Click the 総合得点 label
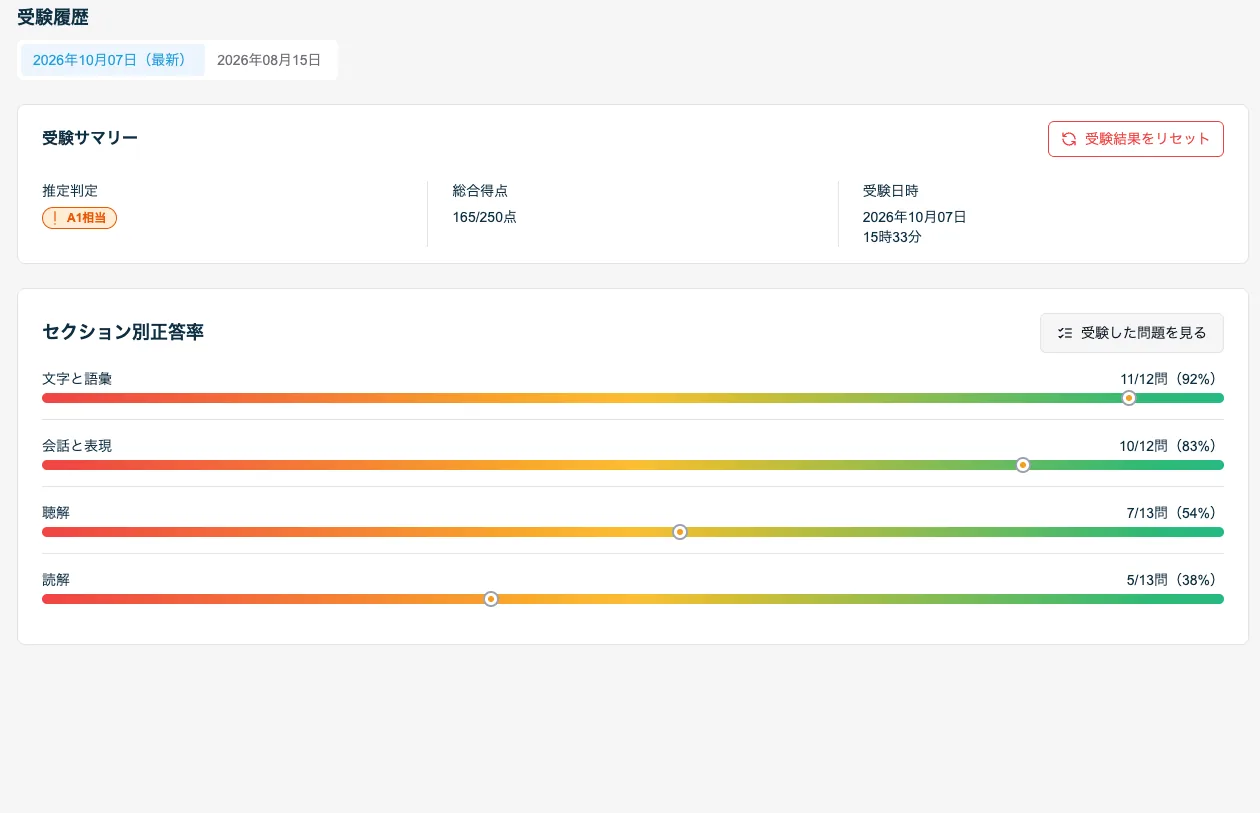This screenshot has height=813, width=1260. tap(481, 191)
